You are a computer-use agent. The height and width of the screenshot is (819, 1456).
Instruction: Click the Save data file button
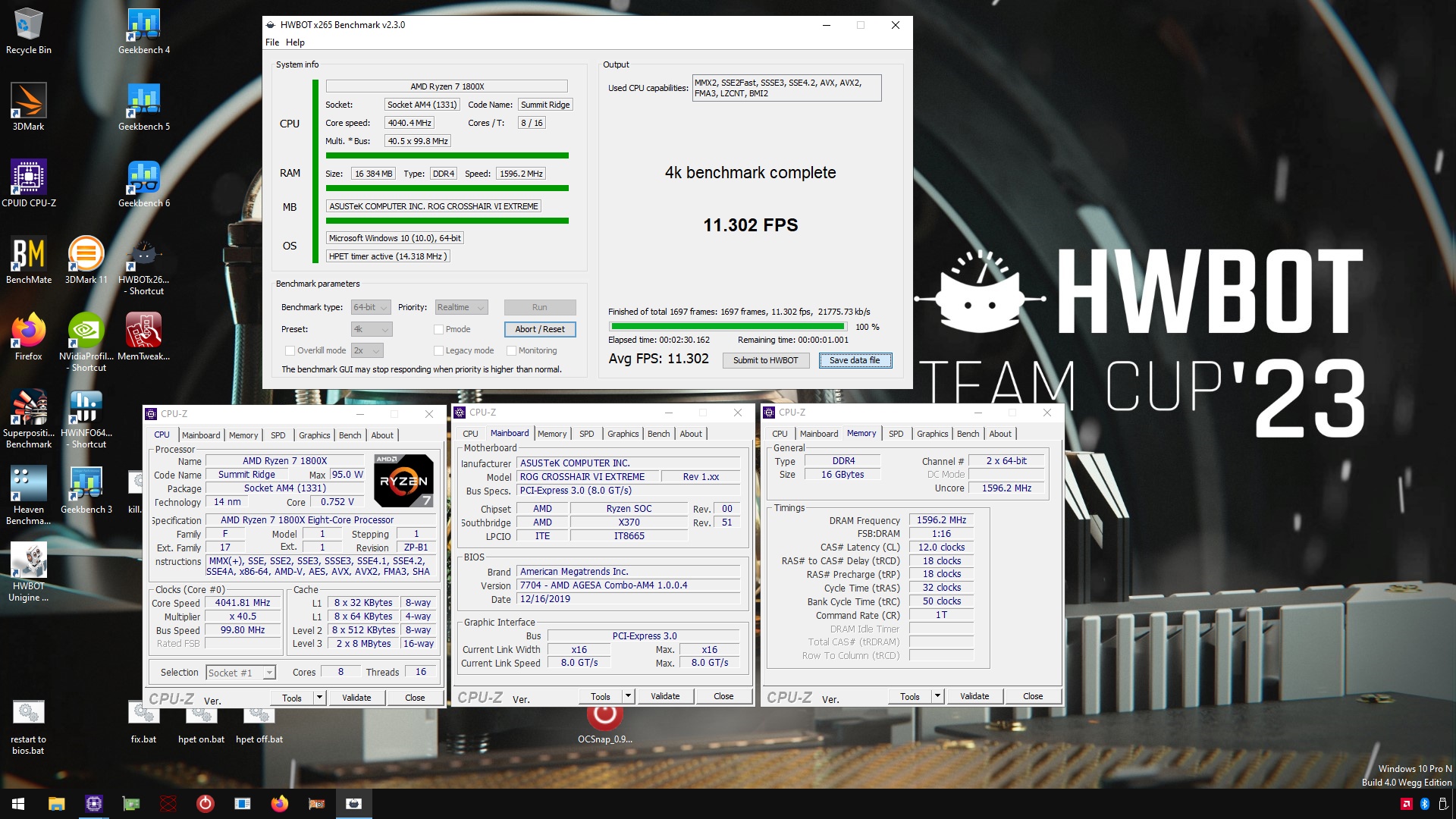[855, 360]
